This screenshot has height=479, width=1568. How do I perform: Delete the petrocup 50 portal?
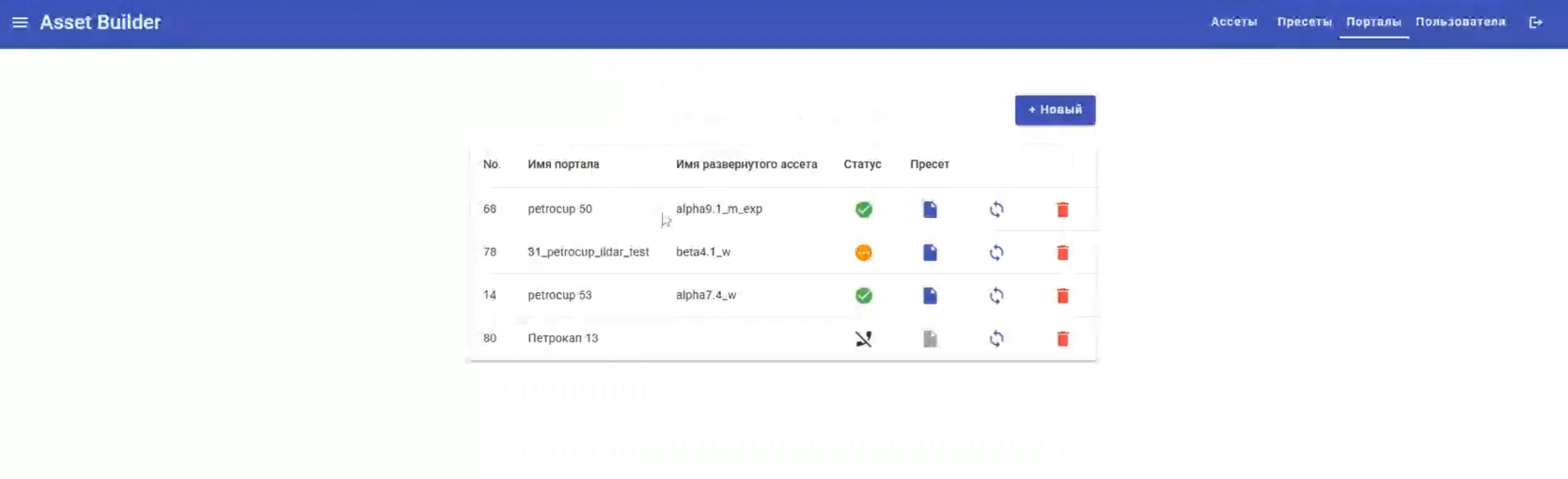point(1062,209)
